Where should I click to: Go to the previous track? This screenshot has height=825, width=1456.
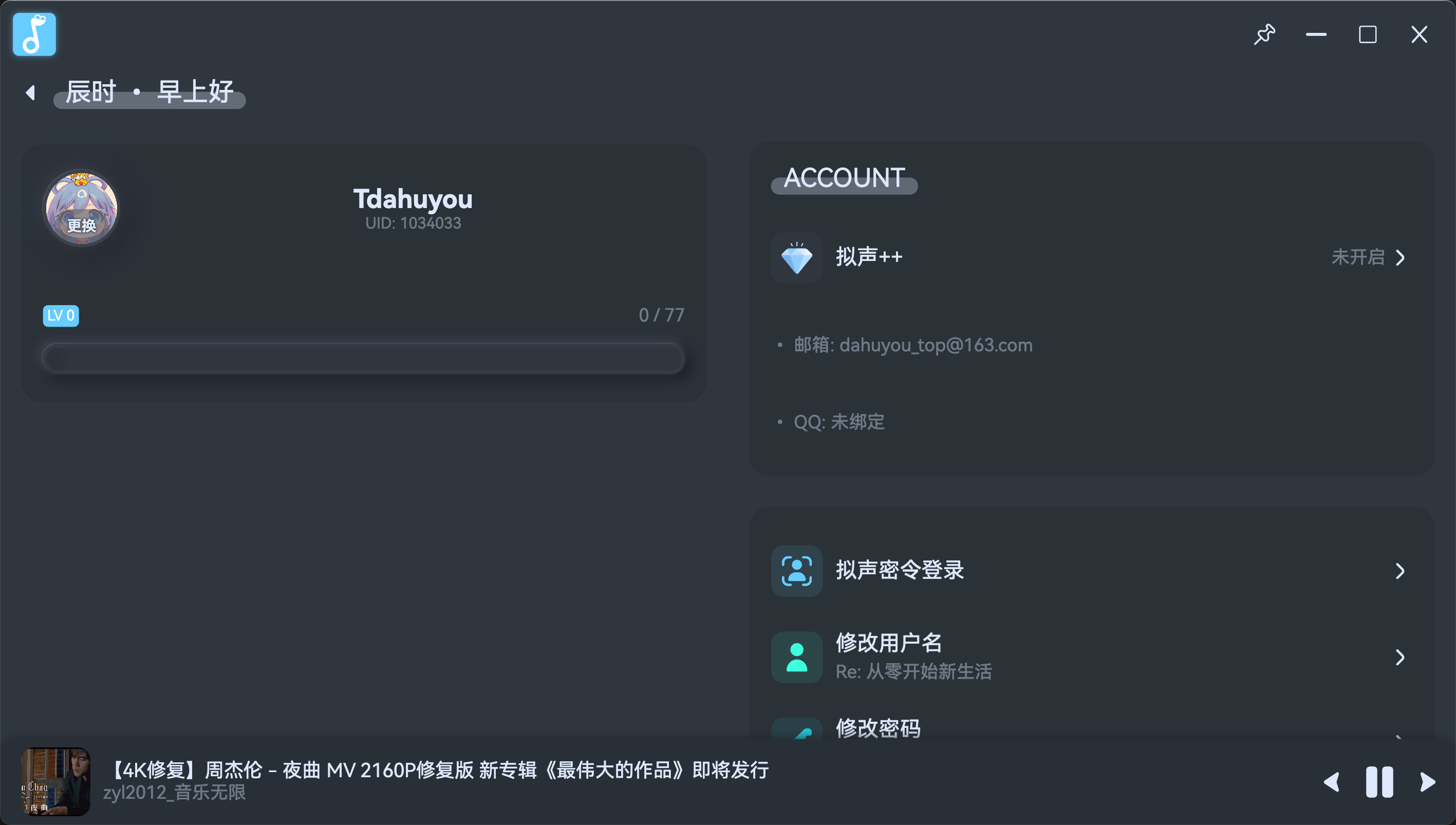tap(1332, 782)
